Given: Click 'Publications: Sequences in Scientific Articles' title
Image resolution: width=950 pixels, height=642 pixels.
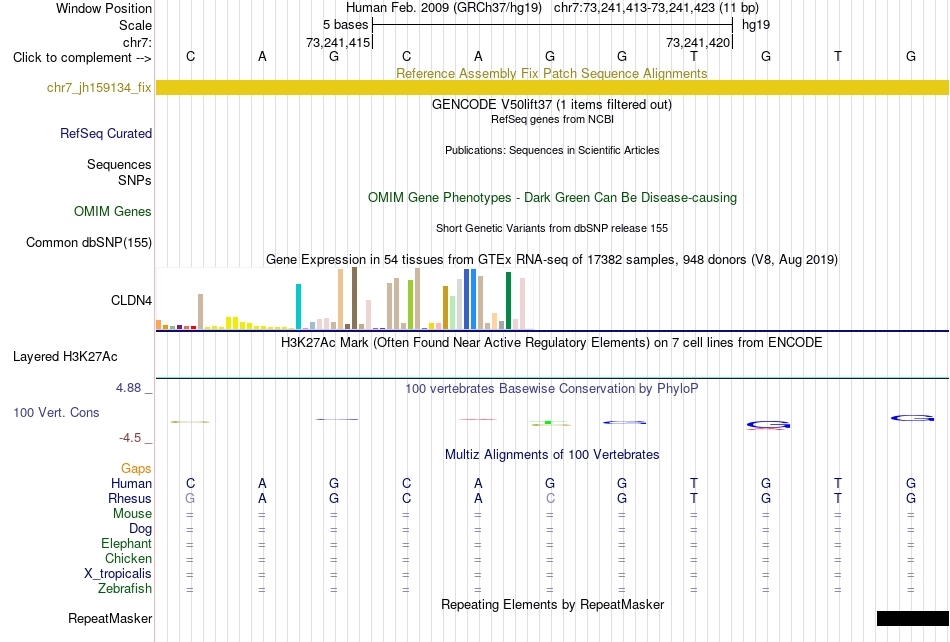Looking at the screenshot, I should click(552, 150).
